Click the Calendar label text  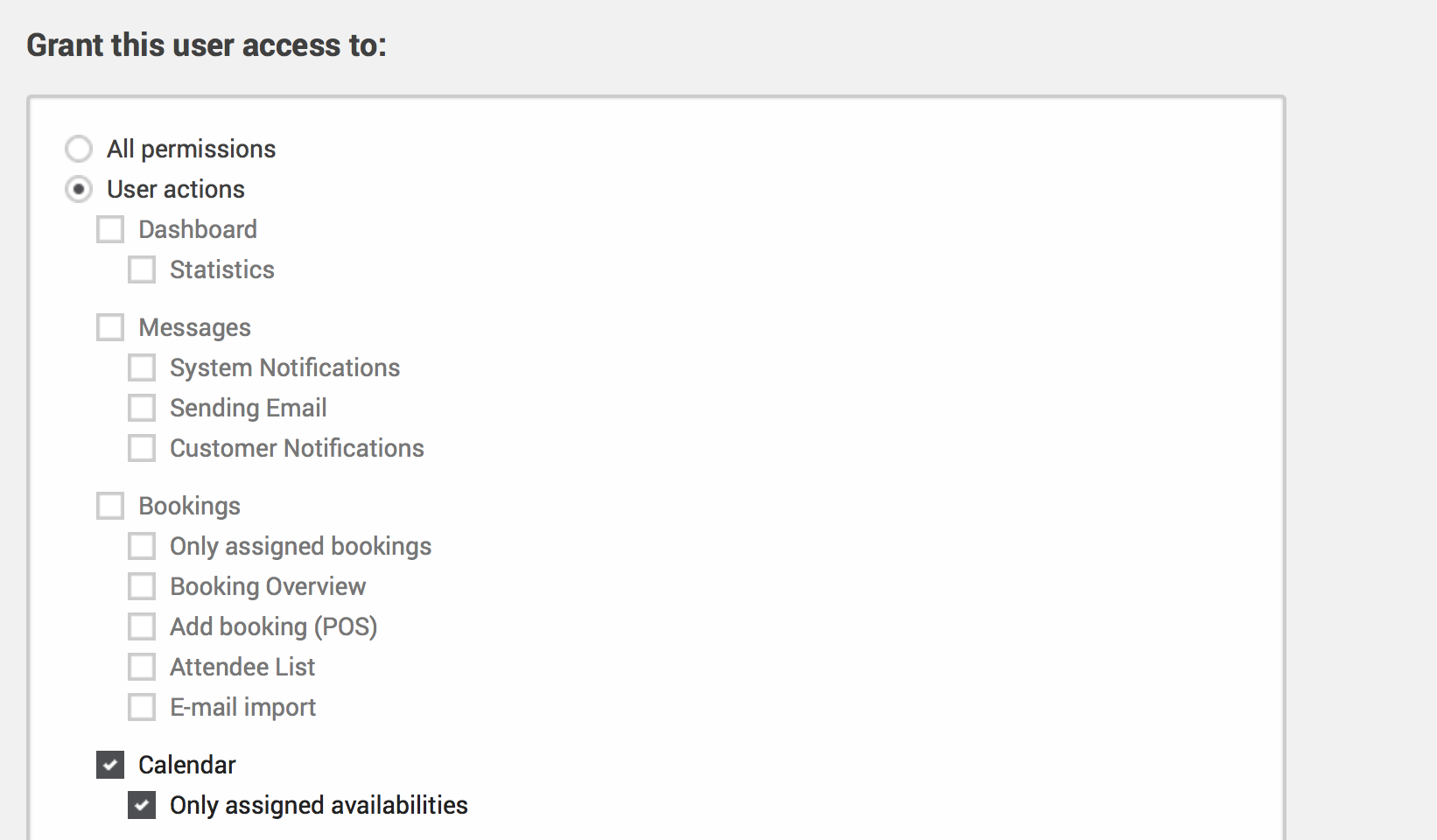coord(187,765)
